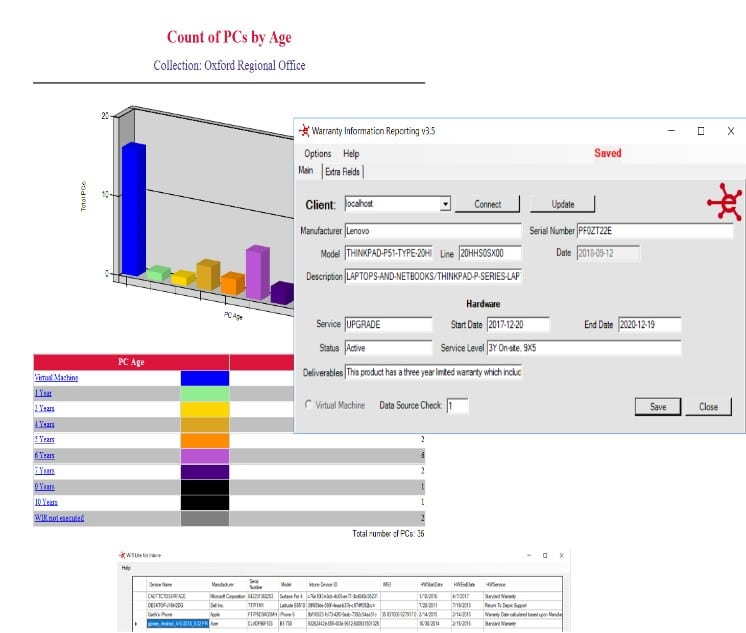Open the Virtual Machine link in PC Age table
The height and width of the screenshot is (633, 746).
pos(56,377)
